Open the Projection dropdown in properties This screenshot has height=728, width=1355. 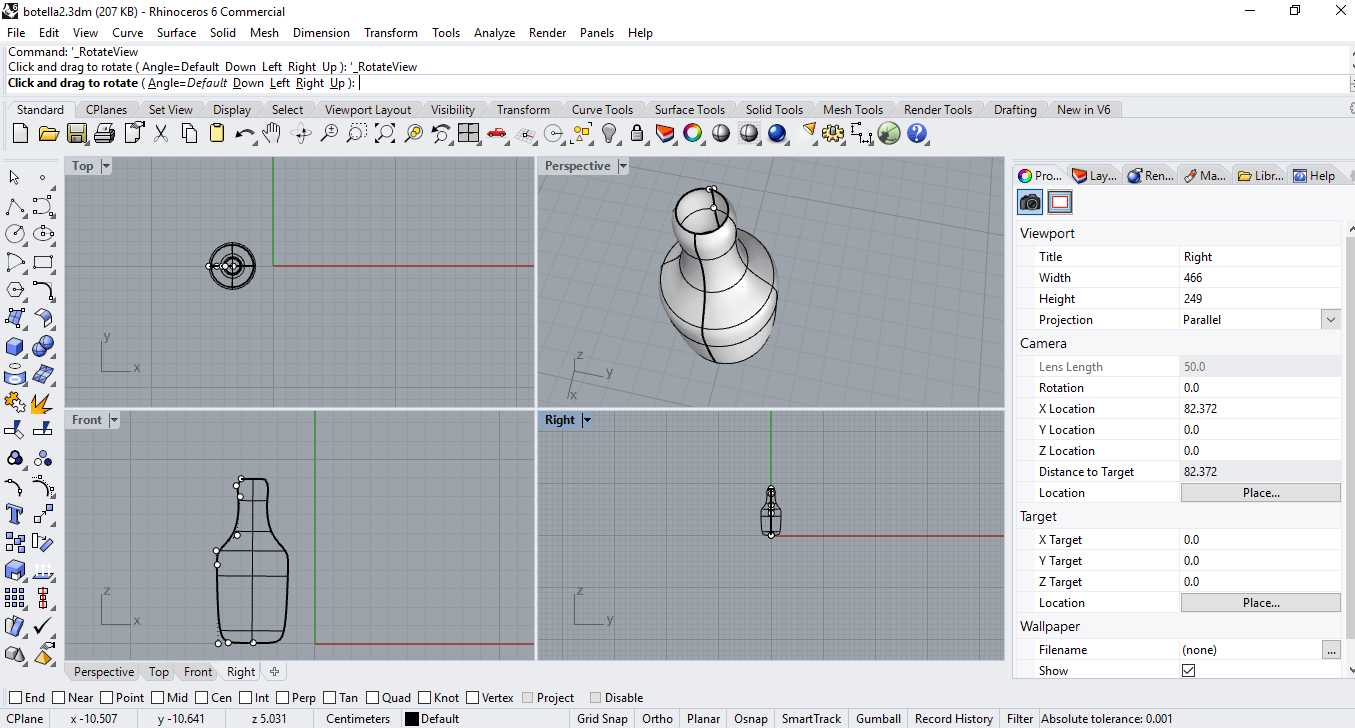[x=1330, y=320]
